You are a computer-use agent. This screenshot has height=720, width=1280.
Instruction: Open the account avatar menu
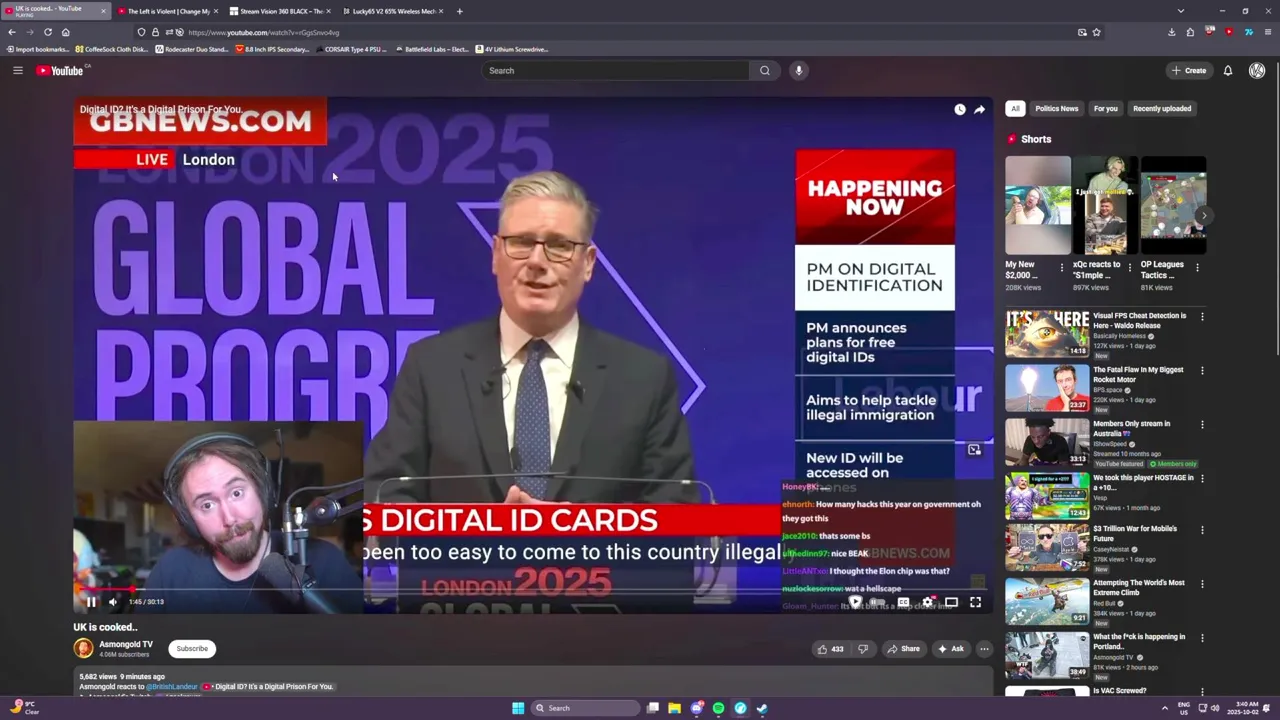[x=1257, y=70]
